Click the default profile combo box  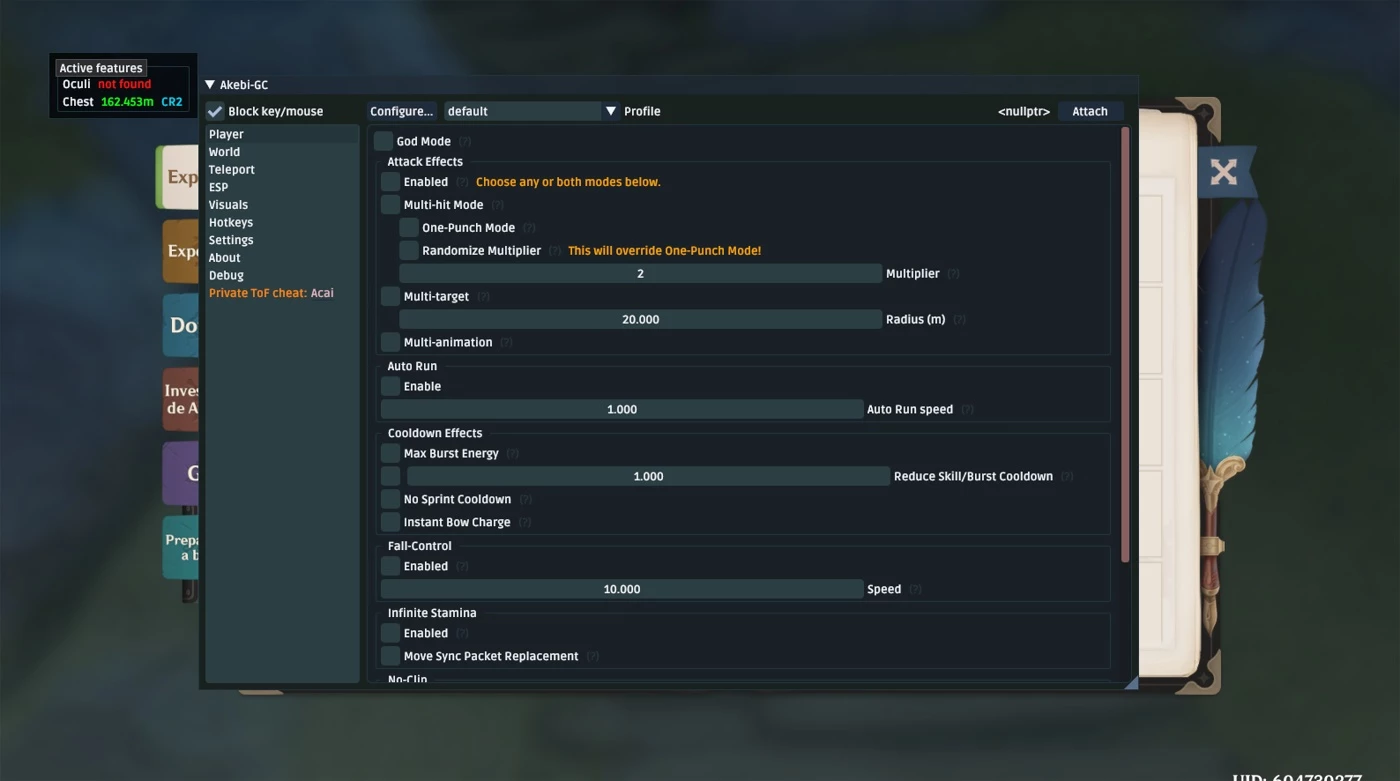pyautogui.click(x=522, y=111)
